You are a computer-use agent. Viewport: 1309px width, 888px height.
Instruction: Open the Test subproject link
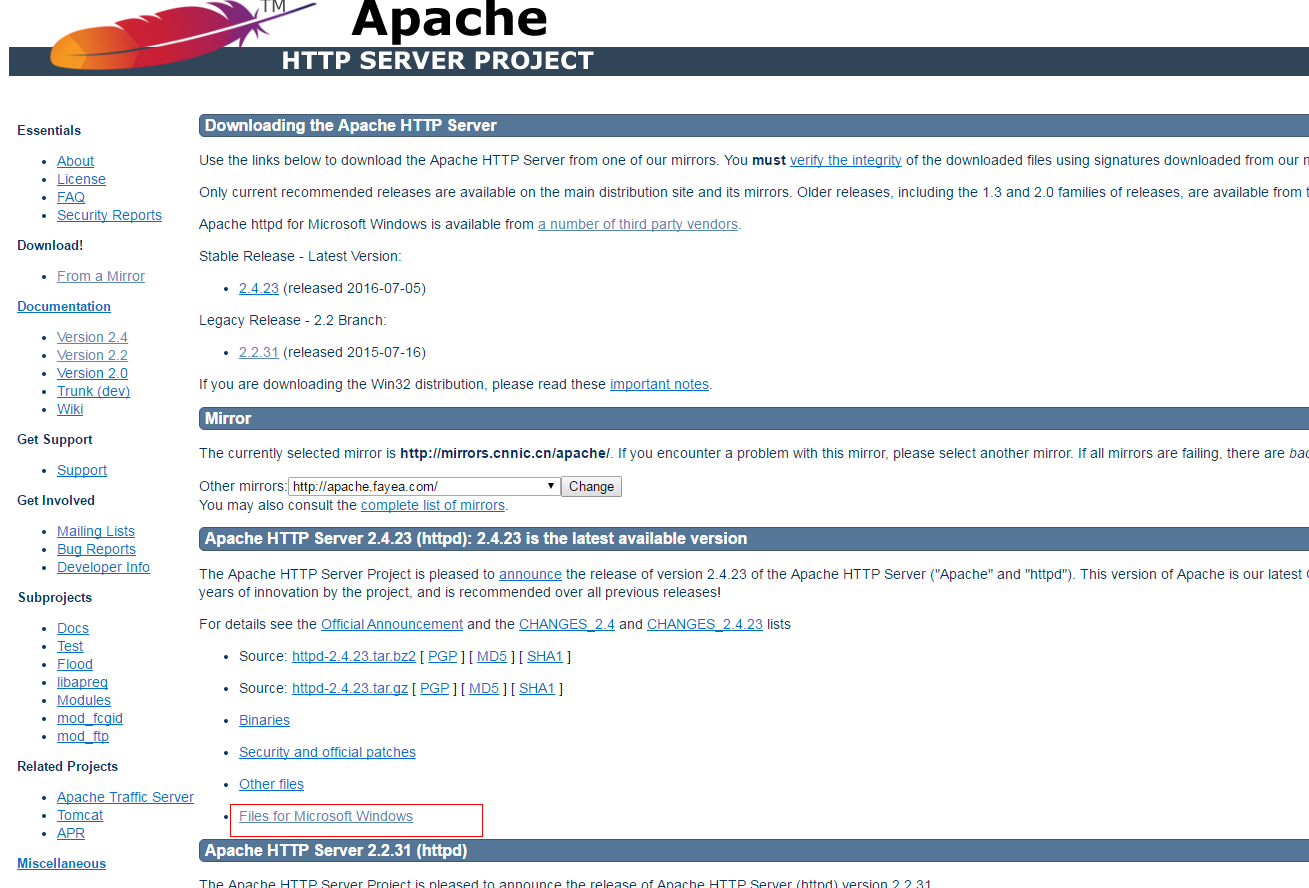click(x=70, y=646)
